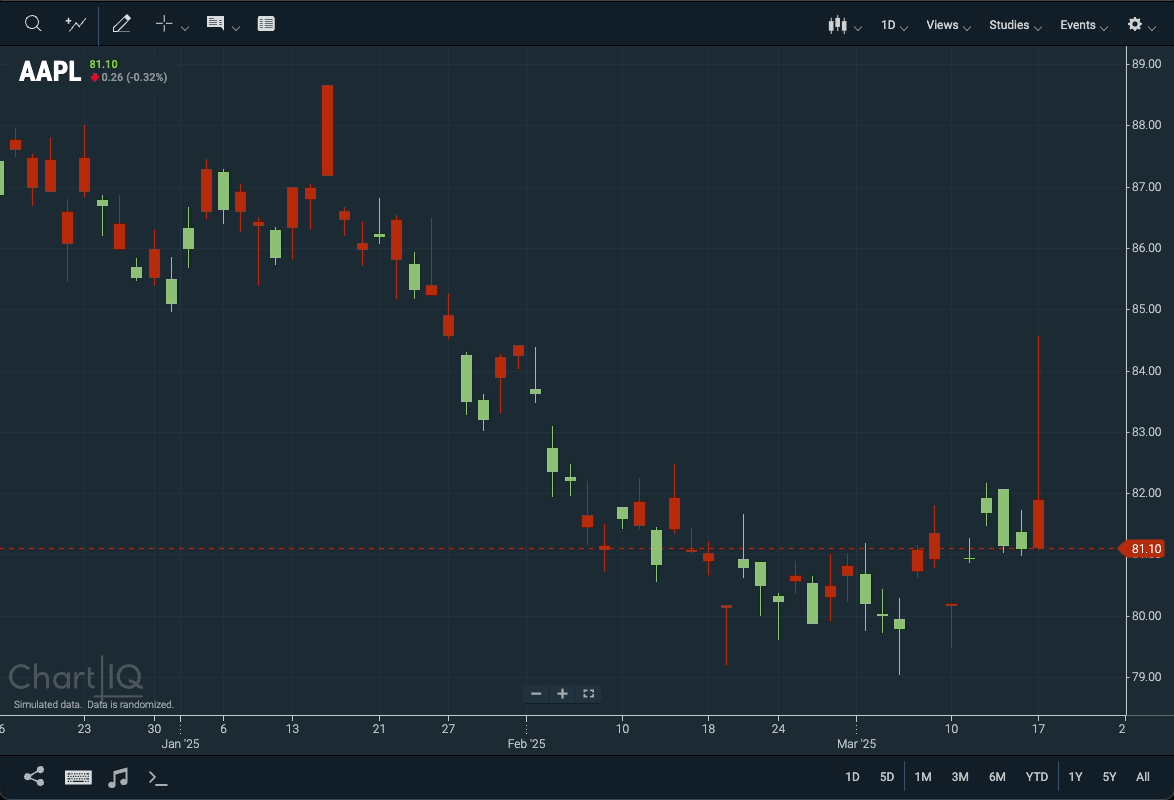
Task: Click the tall red candle near 88.00
Action: (x=327, y=130)
